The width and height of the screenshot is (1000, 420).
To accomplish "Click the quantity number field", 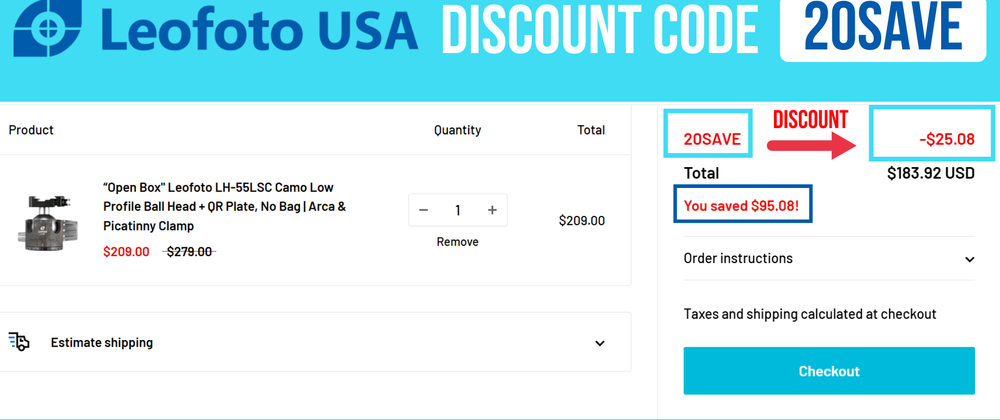I will 458,210.
